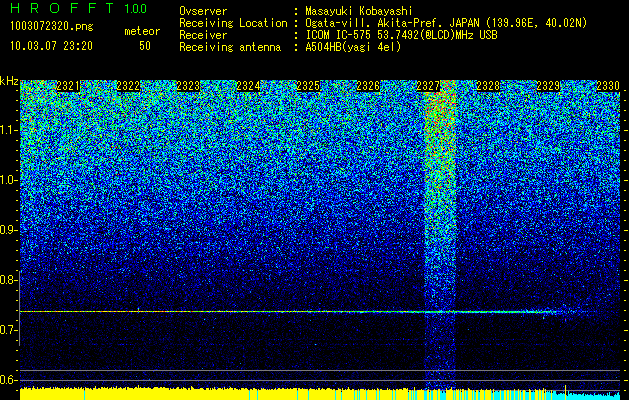Click the ICOM IC-575 receiver details
The image size is (629, 400).
pos(401,35)
